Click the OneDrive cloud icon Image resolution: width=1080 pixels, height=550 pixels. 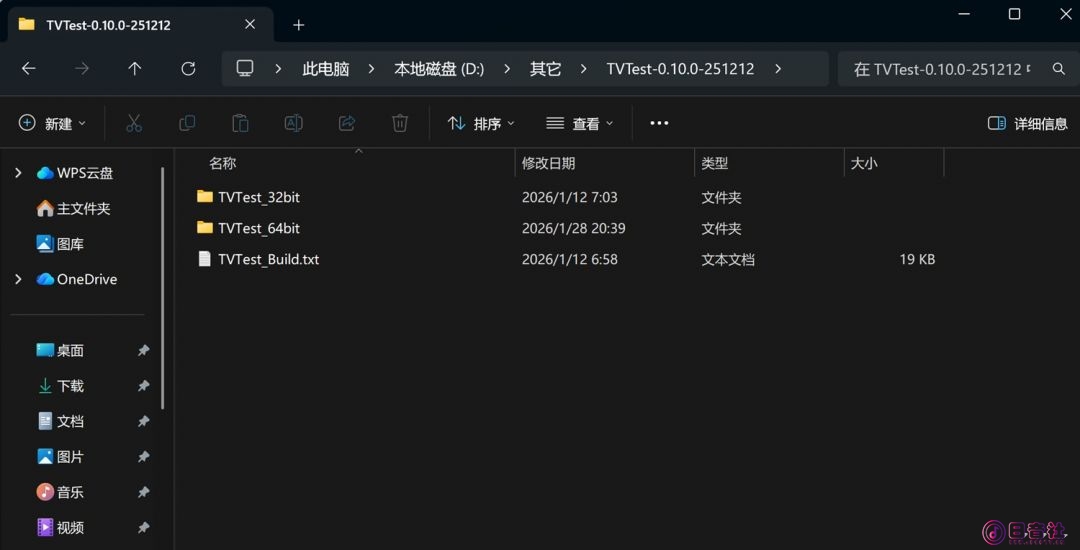click(45, 279)
